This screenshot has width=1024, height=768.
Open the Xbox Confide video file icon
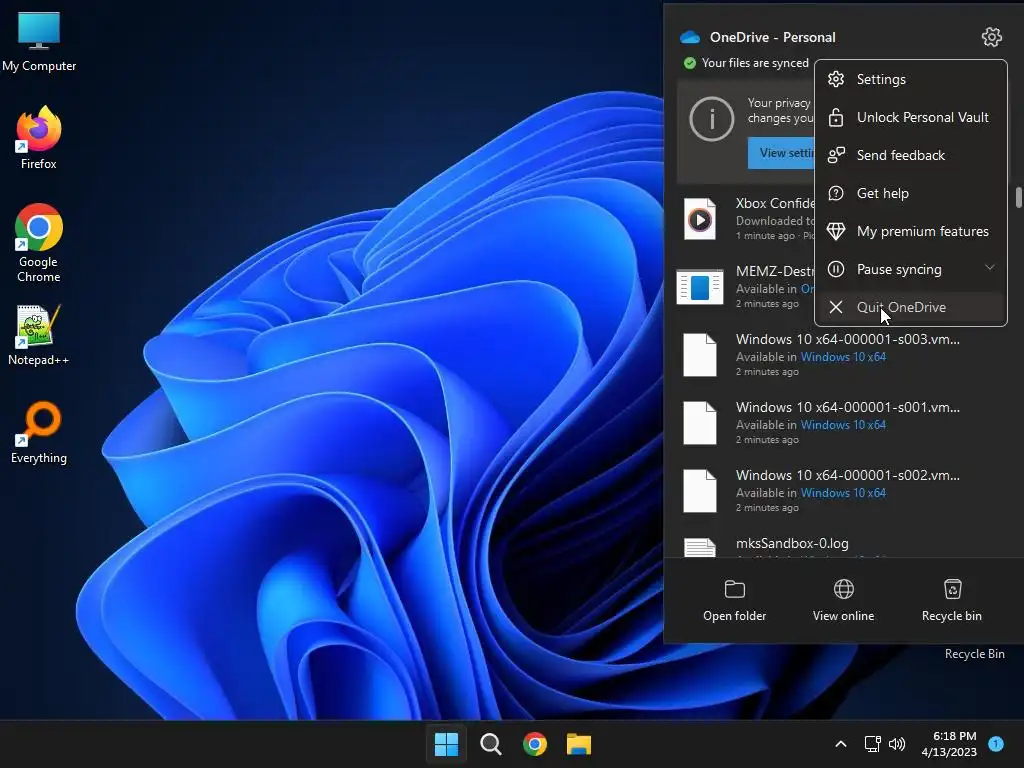(699, 219)
